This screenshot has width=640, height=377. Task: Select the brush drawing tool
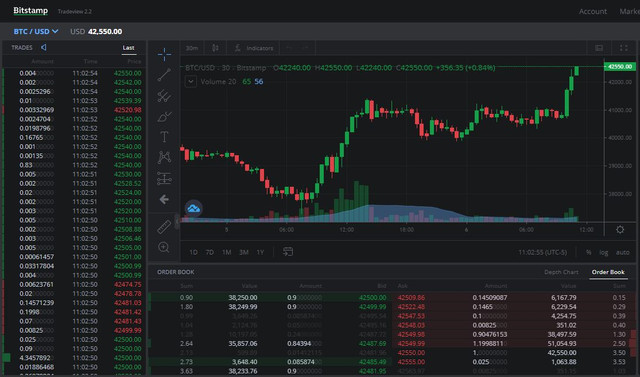164,117
